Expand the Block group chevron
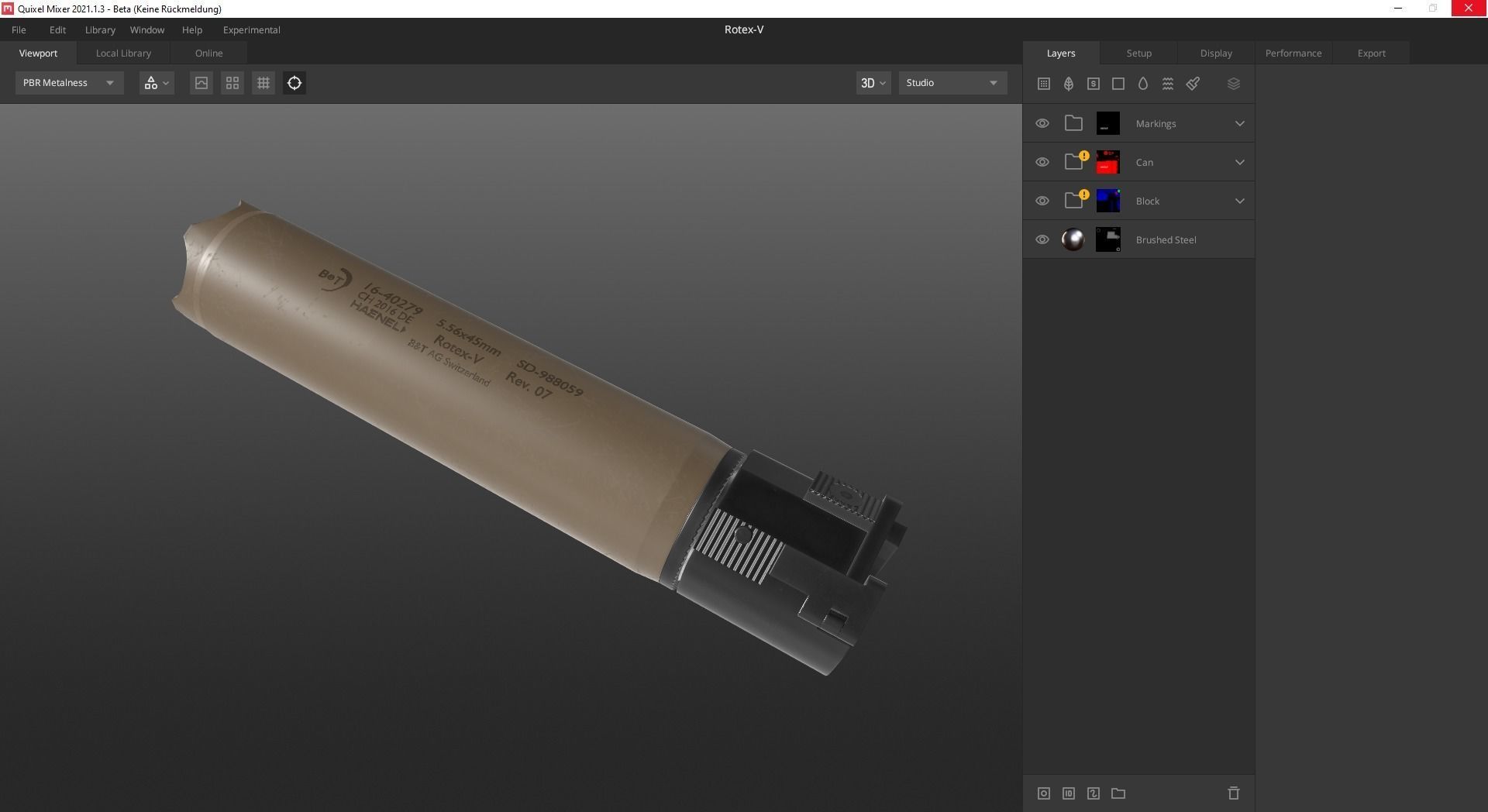The height and width of the screenshot is (812, 1488). [1240, 201]
